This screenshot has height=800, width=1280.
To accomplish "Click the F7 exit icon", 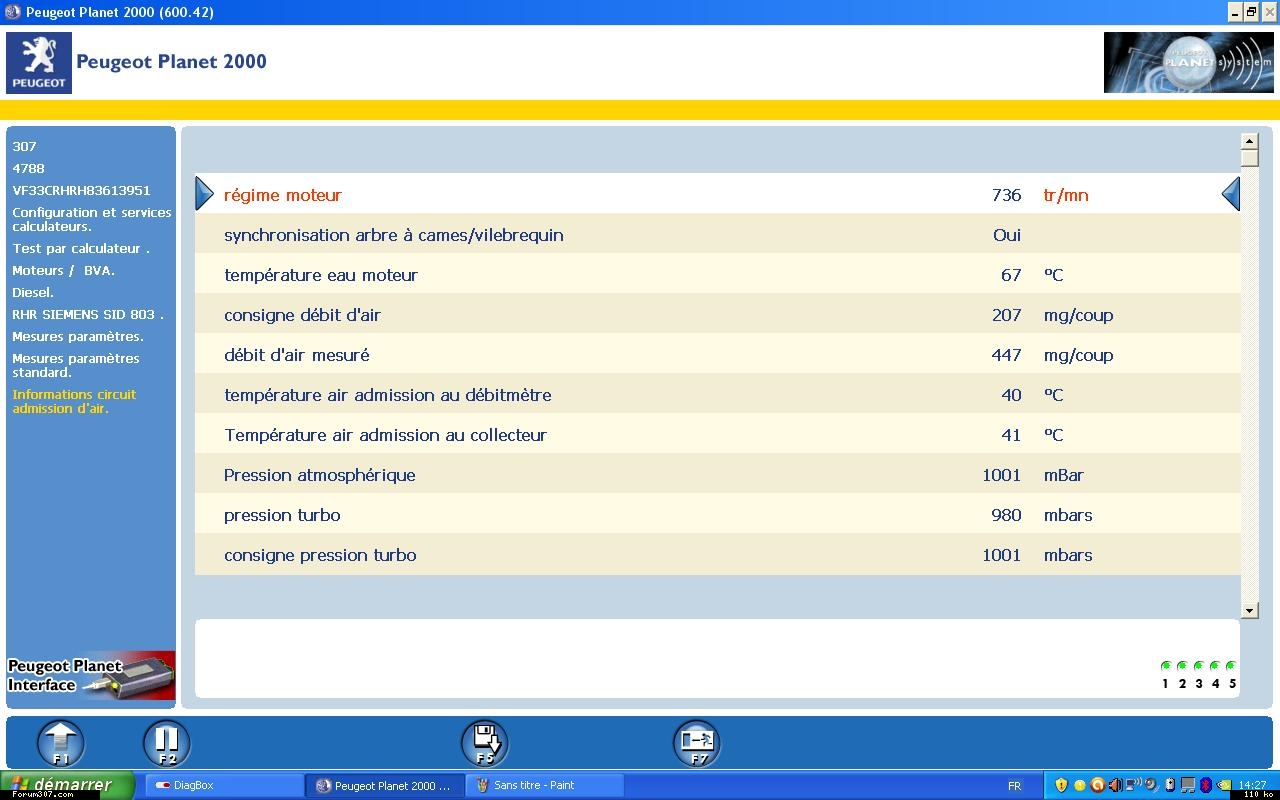I will (697, 744).
